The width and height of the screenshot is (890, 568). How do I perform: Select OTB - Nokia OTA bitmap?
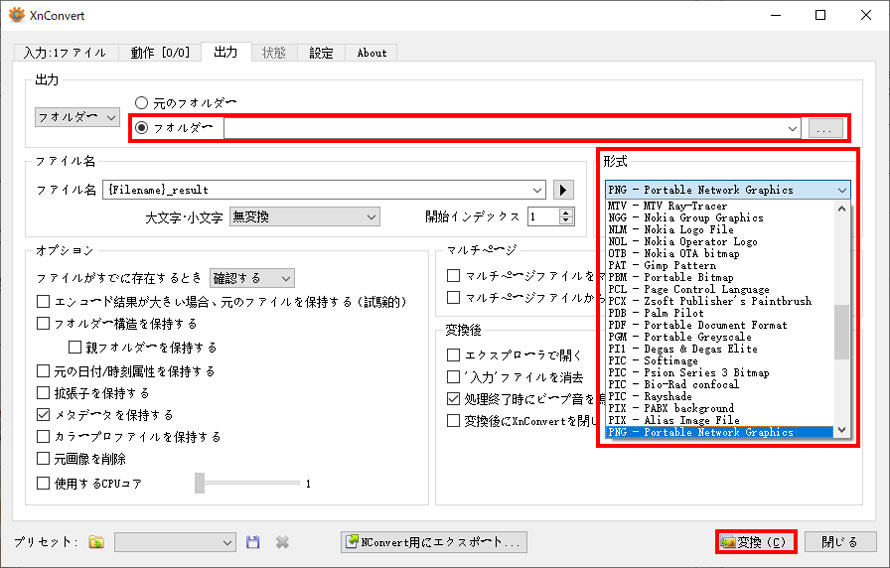click(720, 254)
